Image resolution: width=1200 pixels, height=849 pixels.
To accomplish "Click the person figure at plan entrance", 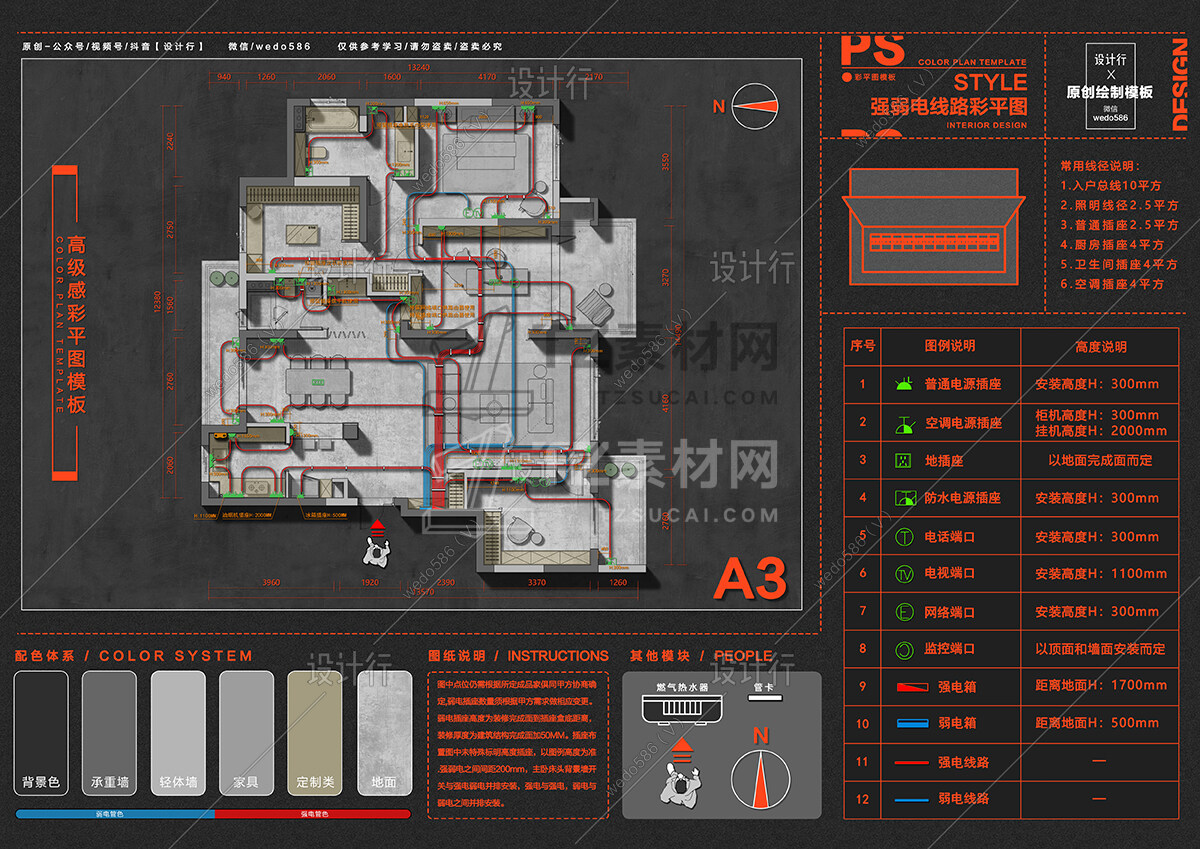I will [x=378, y=549].
